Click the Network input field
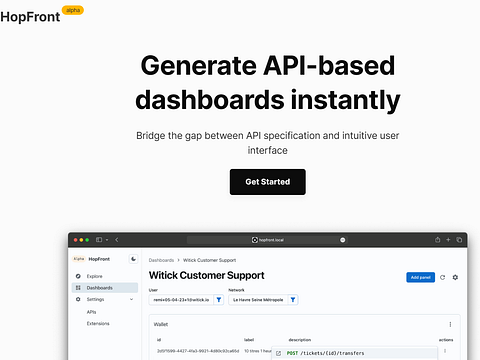 (258, 300)
